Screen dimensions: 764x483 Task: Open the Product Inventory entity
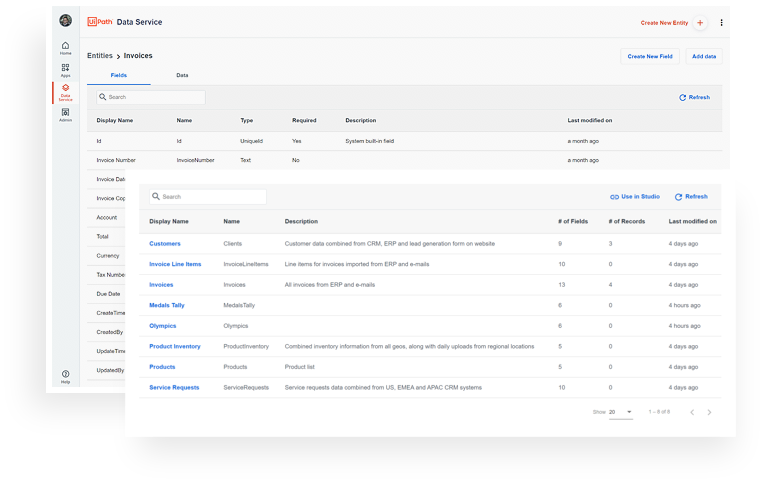(x=175, y=347)
